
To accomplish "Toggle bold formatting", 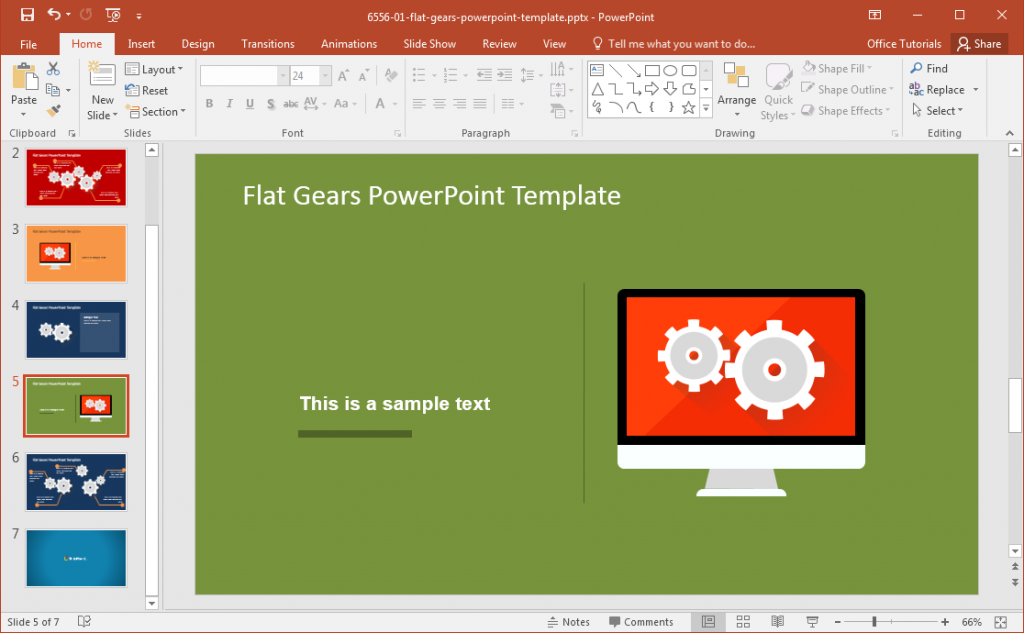I will pyautogui.click(x=209, y=103).
